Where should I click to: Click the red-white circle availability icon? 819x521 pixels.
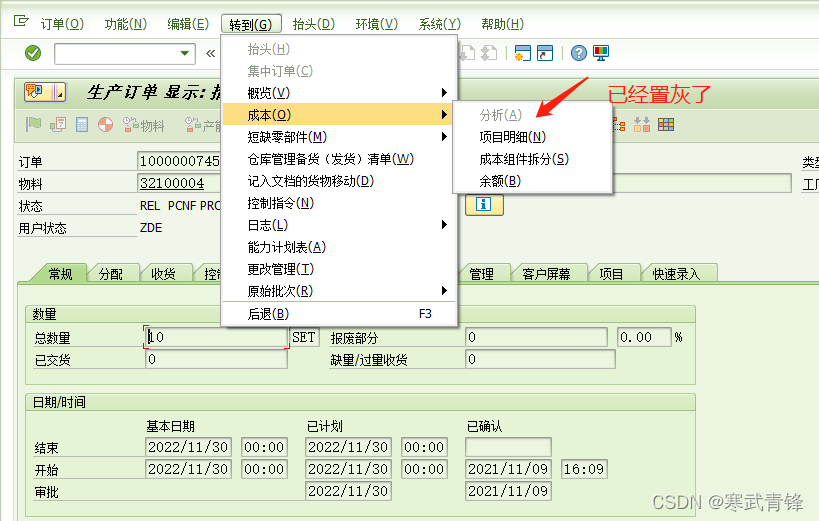click(106, 124)
